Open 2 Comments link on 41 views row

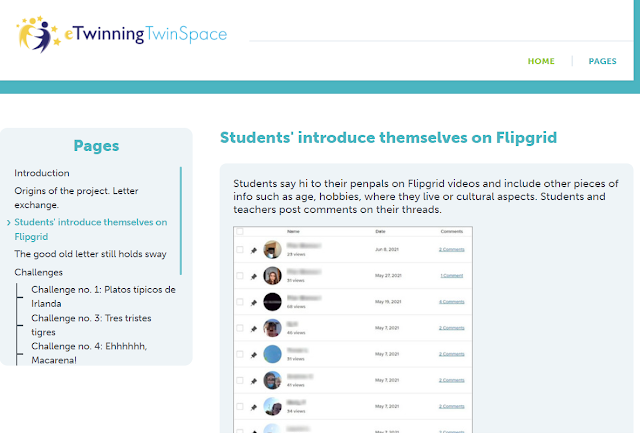(x=451, y=380)
